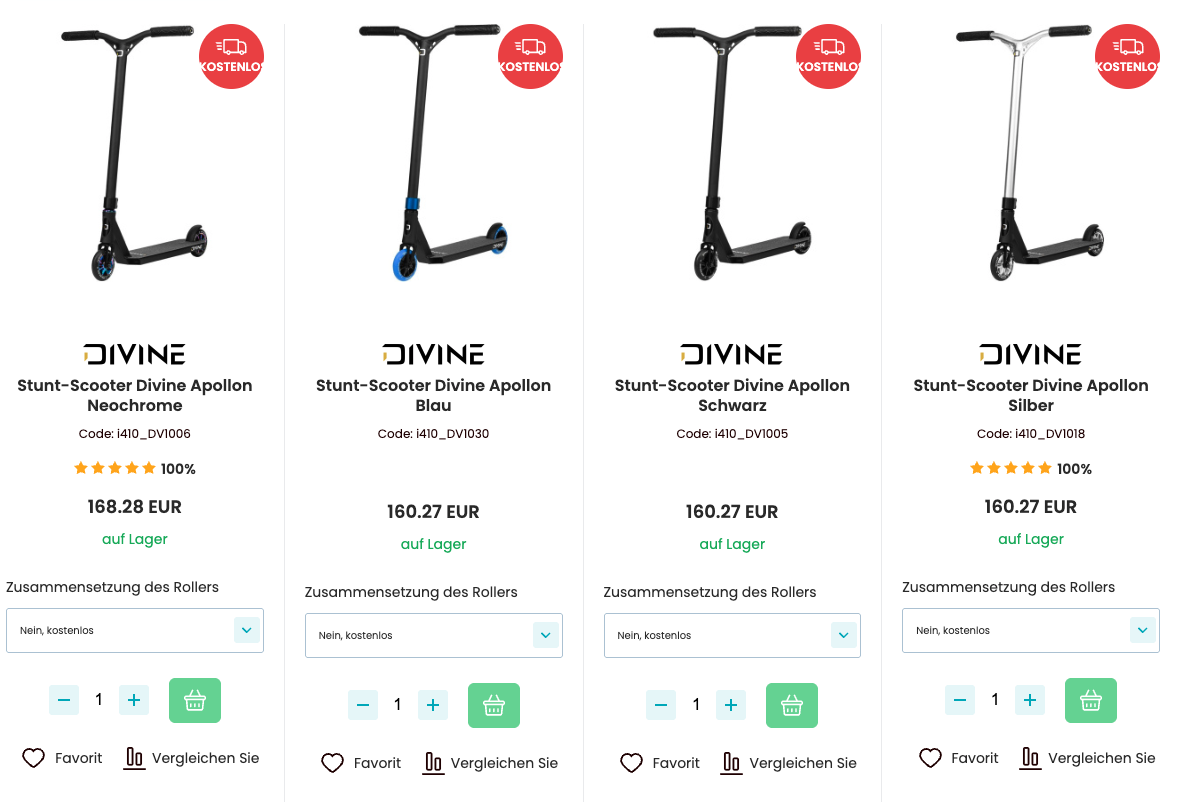Click the Neochrome five-star rating
The height and width of the screenshot is (802, 1180).
115,468
